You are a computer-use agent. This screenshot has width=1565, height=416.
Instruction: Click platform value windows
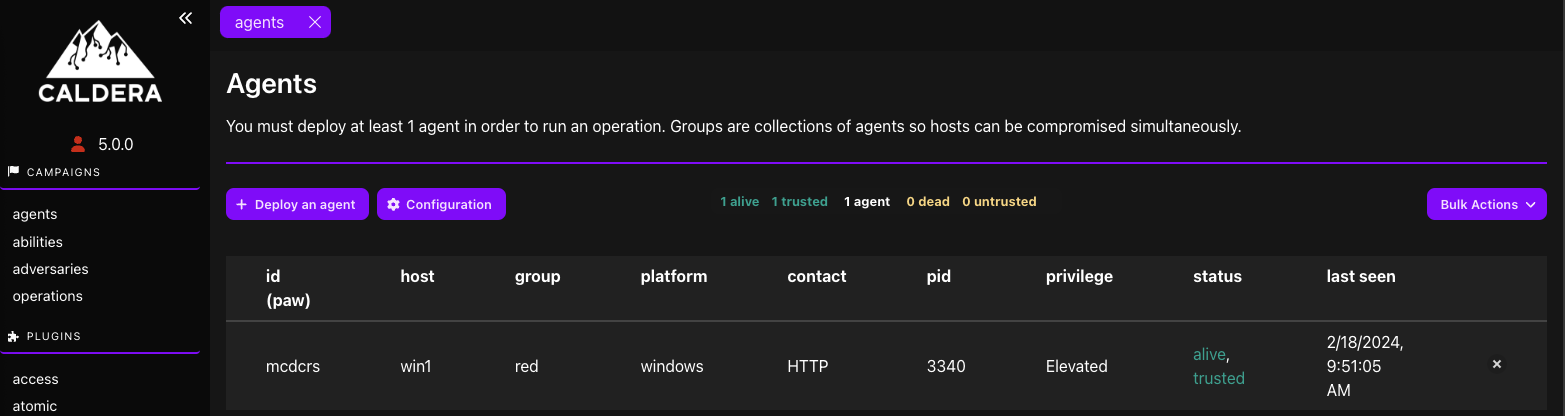click(672, 366)
